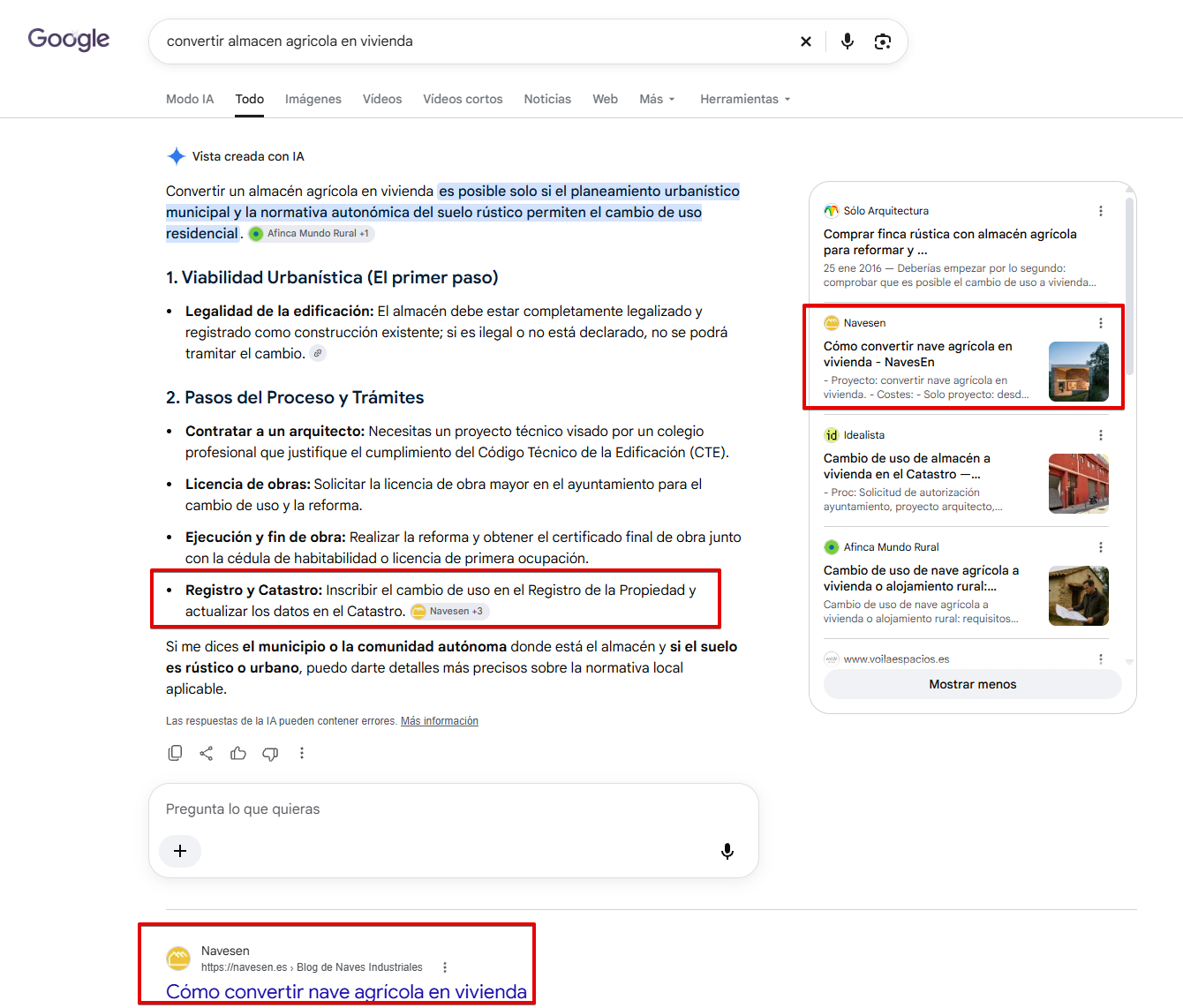The height and width of the screenshot is (1008, 1183).
Task: Switch to the Noticias tab
Action: (x=547, y=99)
